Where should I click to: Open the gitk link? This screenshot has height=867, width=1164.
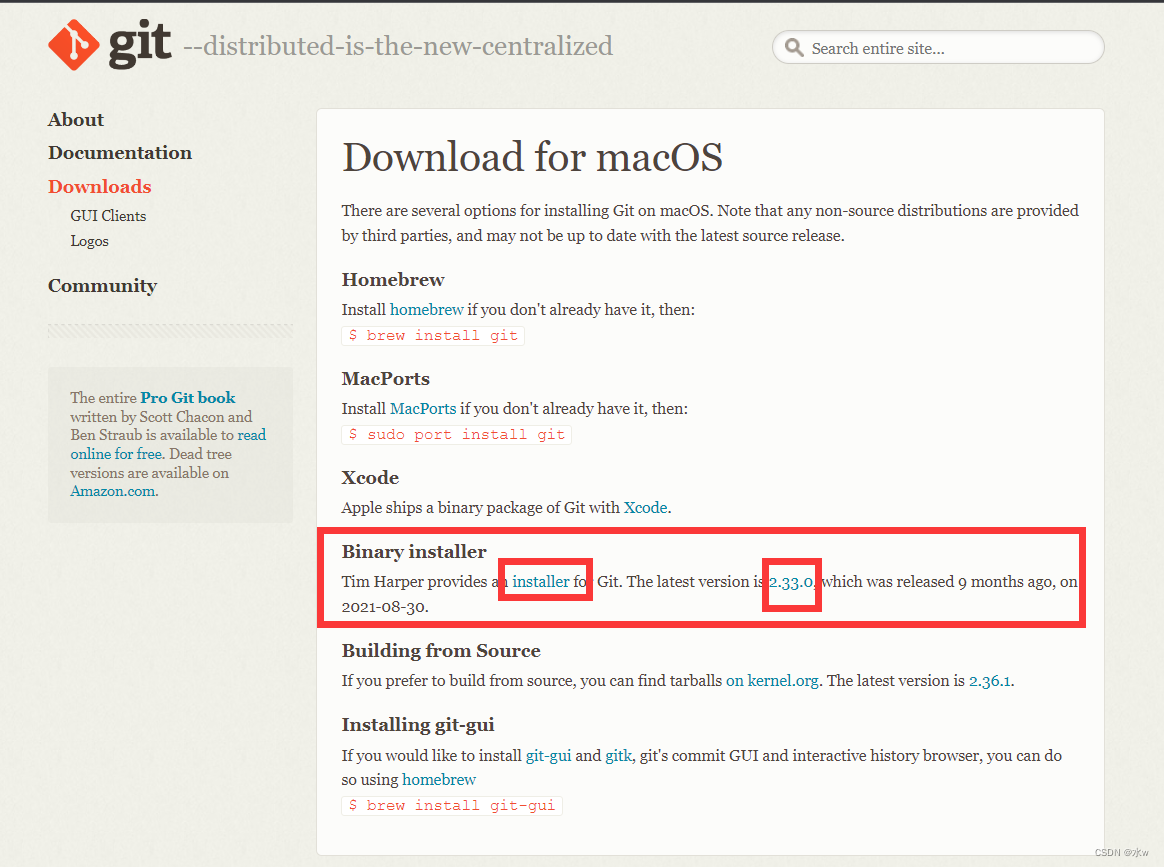(618, 756)
